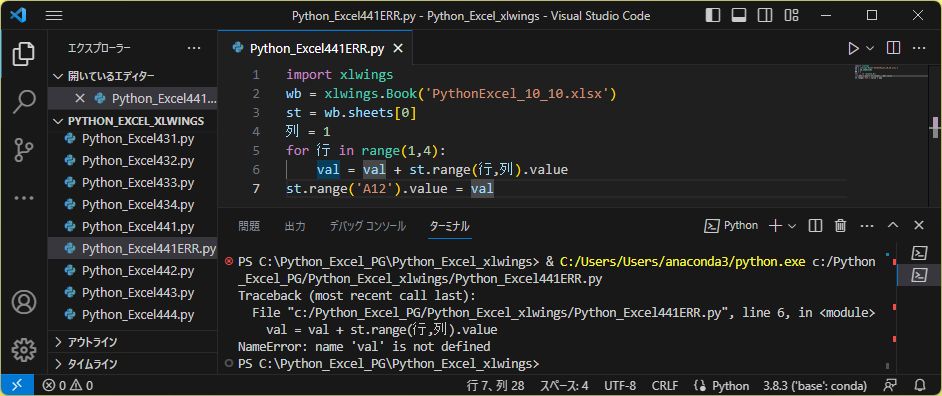Change language mode via Python status item
This screenshot has width=942, height=396.
pyautogui.click(x=722, y=386)
